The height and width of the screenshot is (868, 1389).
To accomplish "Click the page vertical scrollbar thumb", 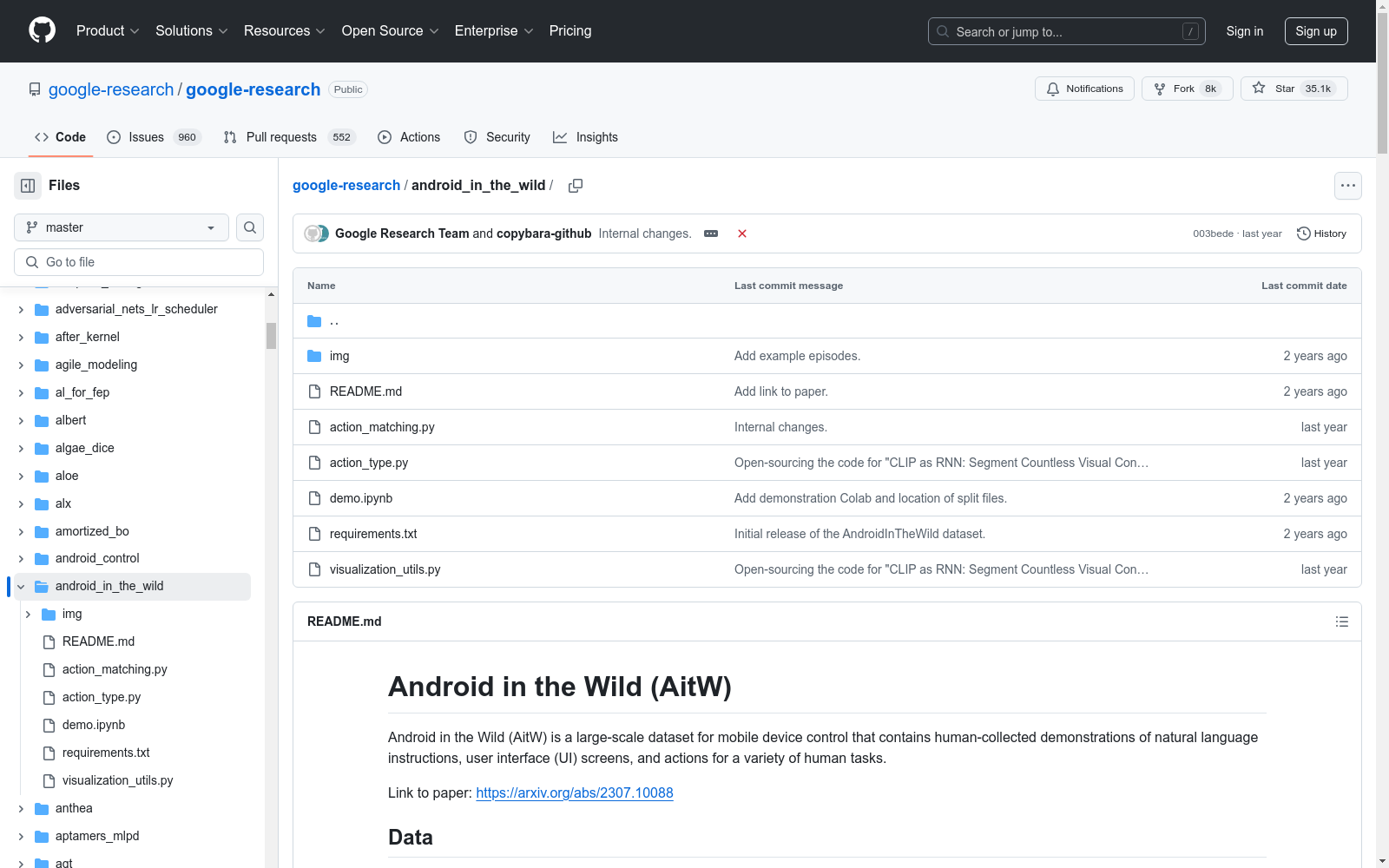I will (1382, 82).
